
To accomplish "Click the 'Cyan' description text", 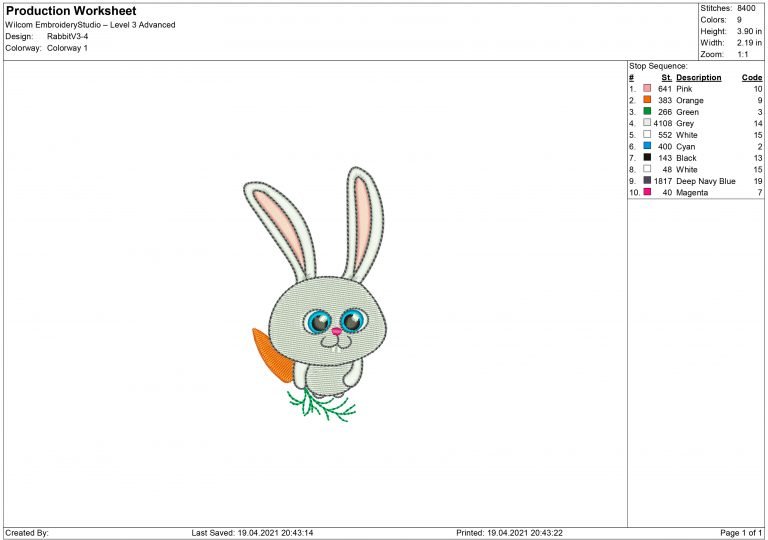I will [x=685, y=147].
